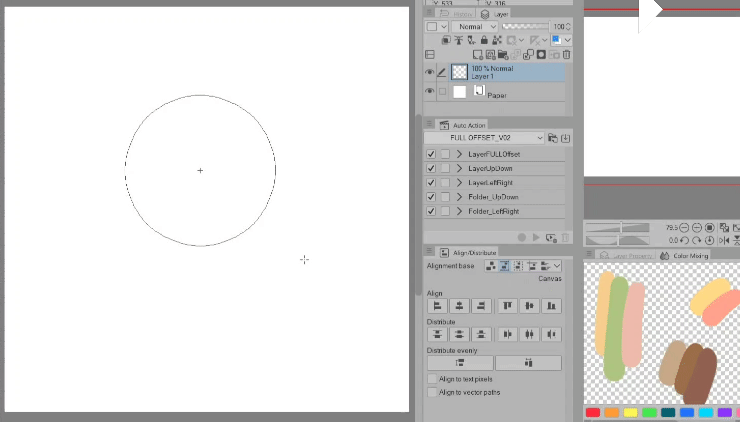740x422 pixels.
Task: Expand the LayerFULLOffset auto action
Action: pos(459,155)
